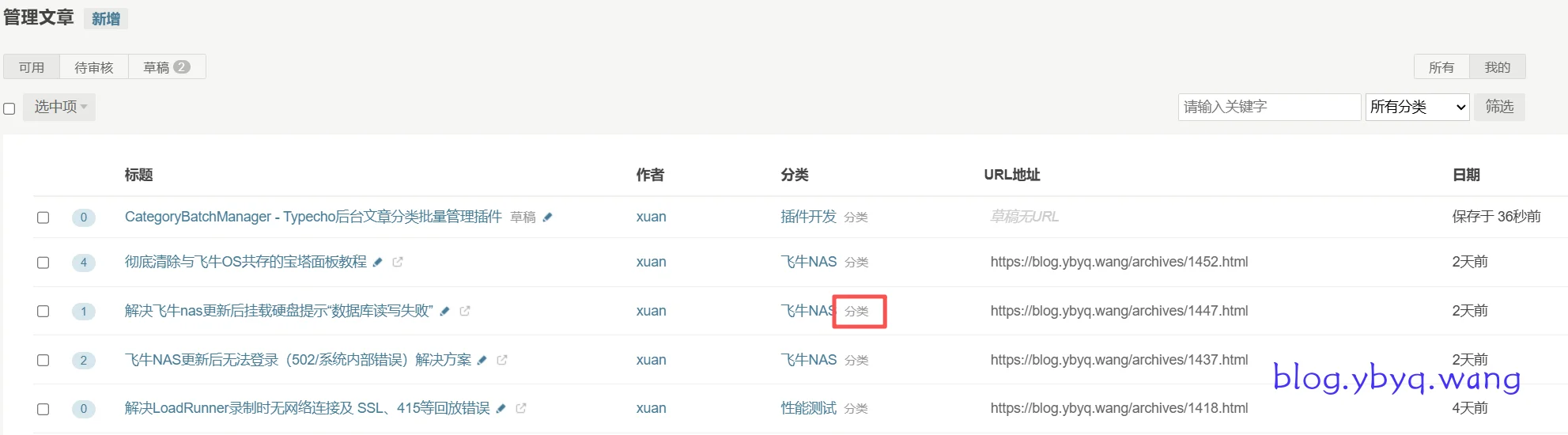Switch to the 待审核 tab
This screenshot has width=1568, height=435.
pos(93,67)
